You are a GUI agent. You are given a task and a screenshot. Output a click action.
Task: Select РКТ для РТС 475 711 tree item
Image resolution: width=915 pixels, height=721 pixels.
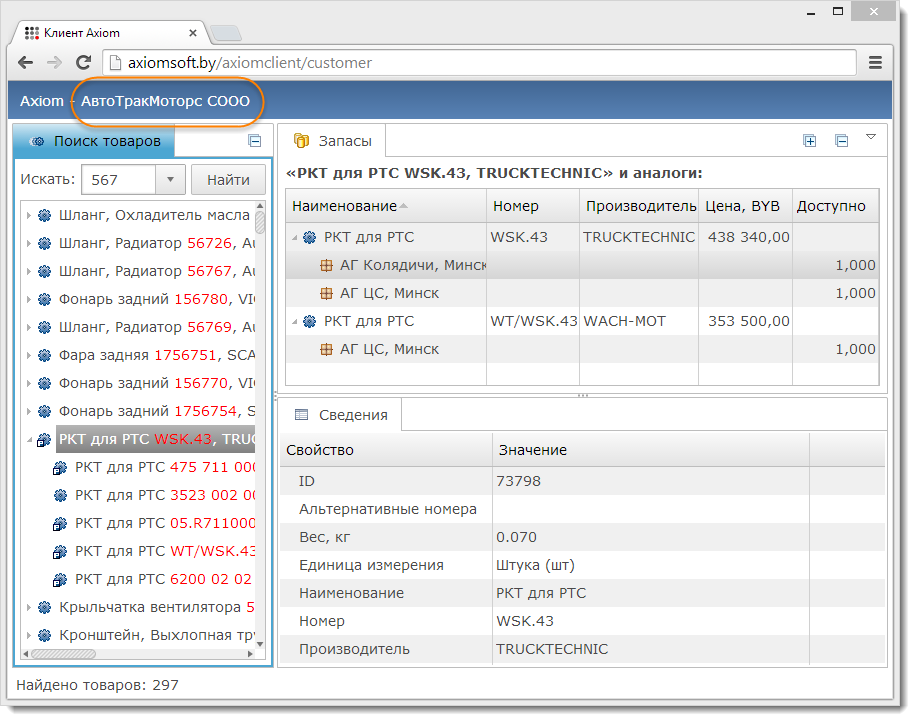tap(166, 467)
